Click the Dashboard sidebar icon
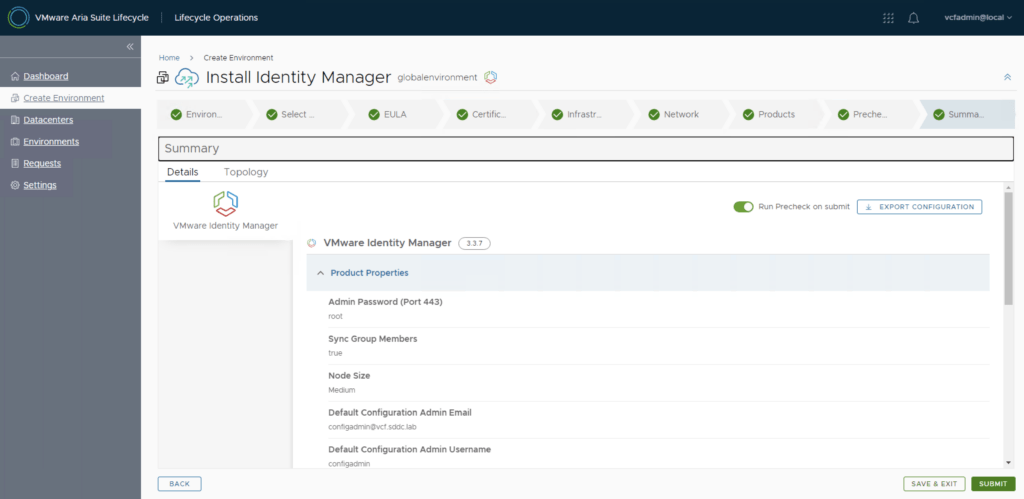1024x499 pixels. 14,76
